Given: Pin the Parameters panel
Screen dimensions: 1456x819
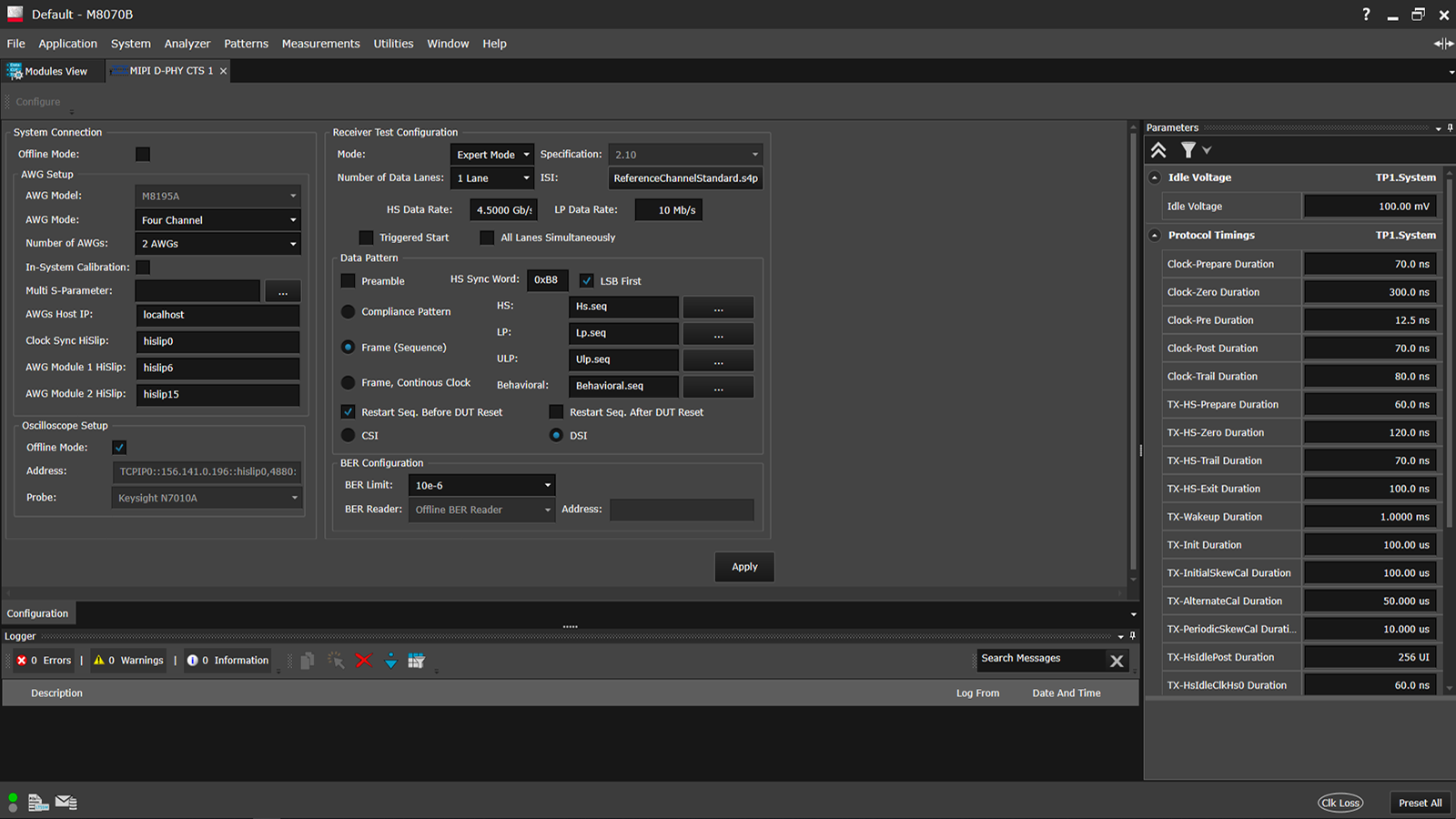Looking at the screenshot, I should (1450, 128).
